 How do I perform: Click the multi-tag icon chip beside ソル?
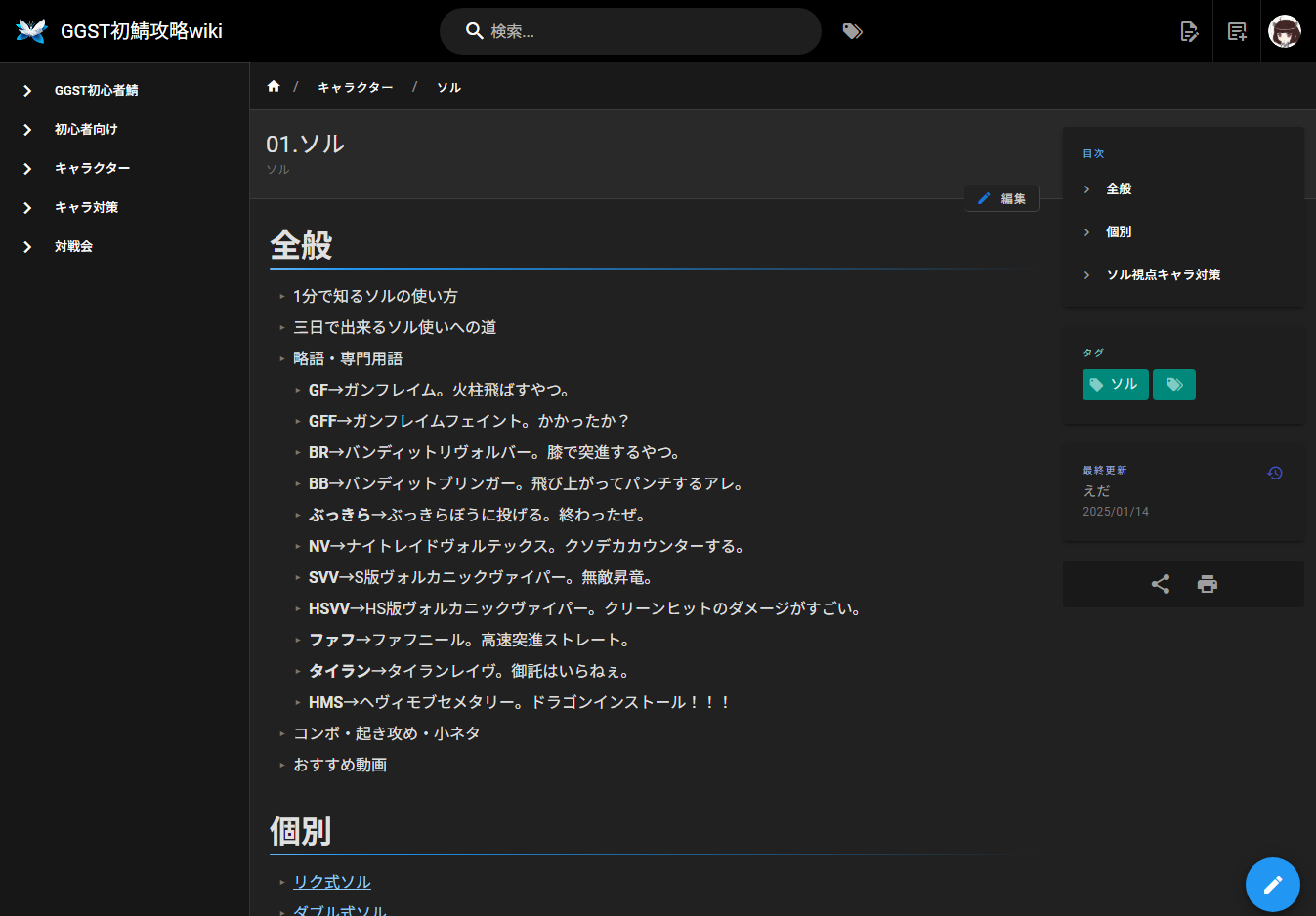[1174, 385]
